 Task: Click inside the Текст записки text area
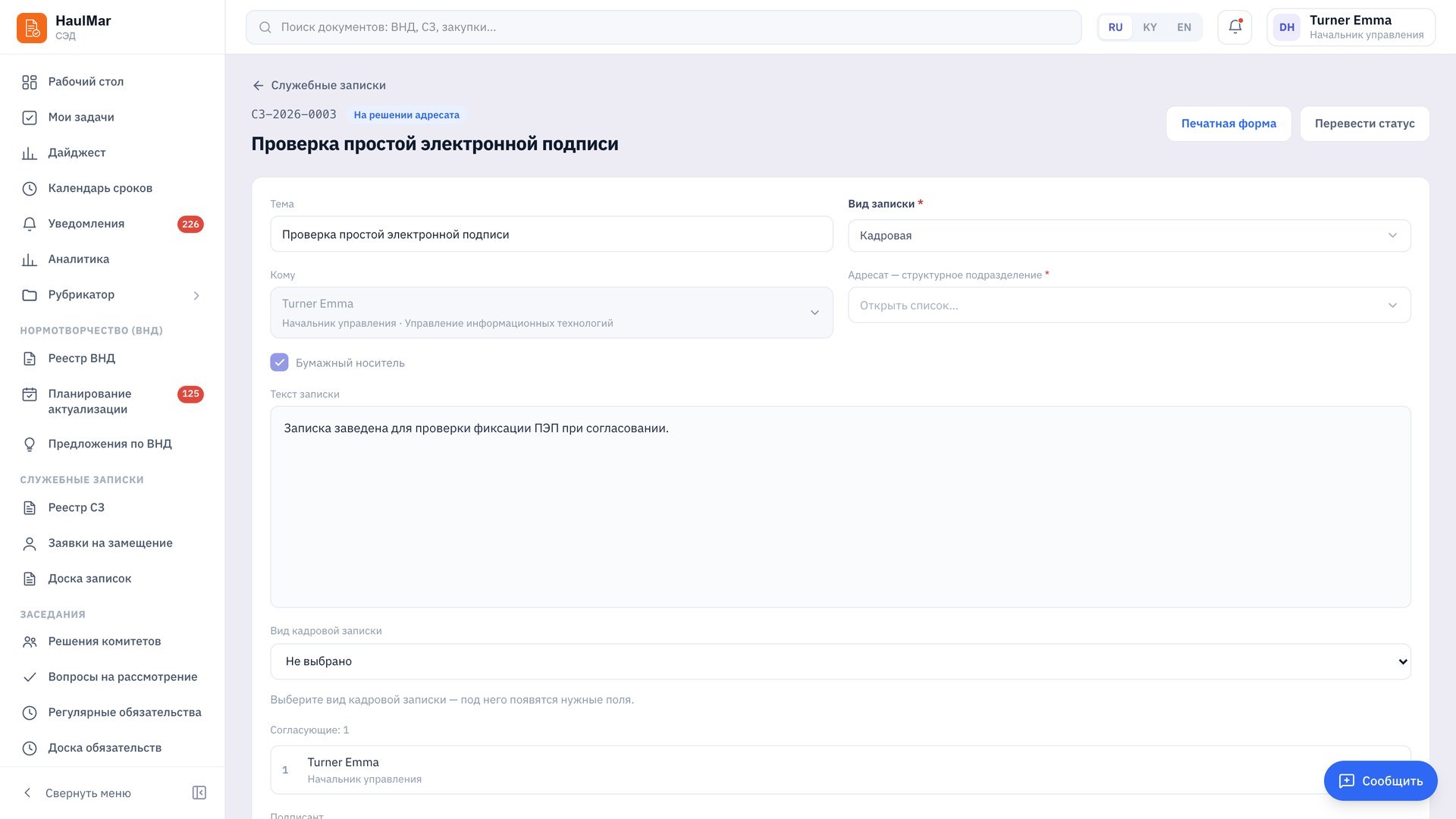[x=840, y=507]
